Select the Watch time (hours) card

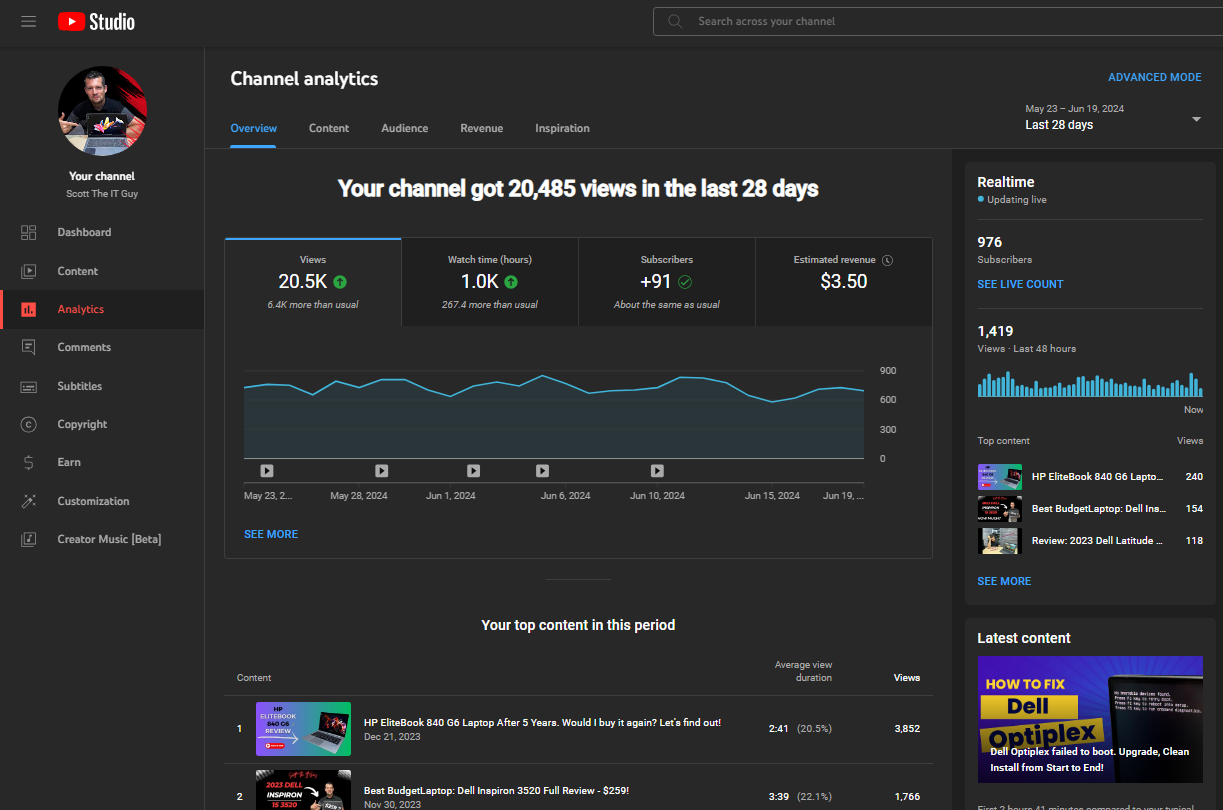(490, 282)
